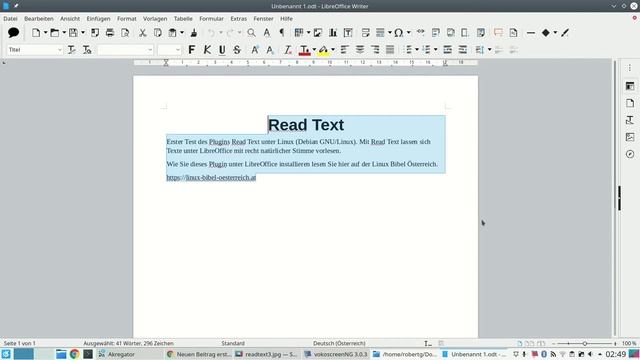The height and width of the screenshot is (360, 640).
Task: Toggle Bold formatting (F)
Action: point(191,50)
